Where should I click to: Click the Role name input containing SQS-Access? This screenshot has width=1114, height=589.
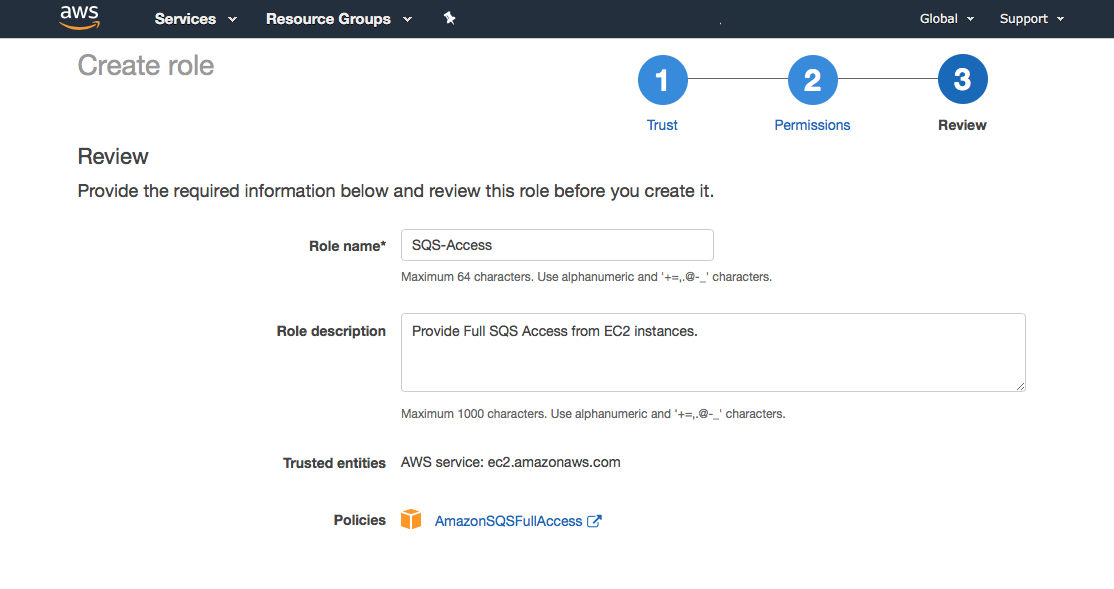556,245
